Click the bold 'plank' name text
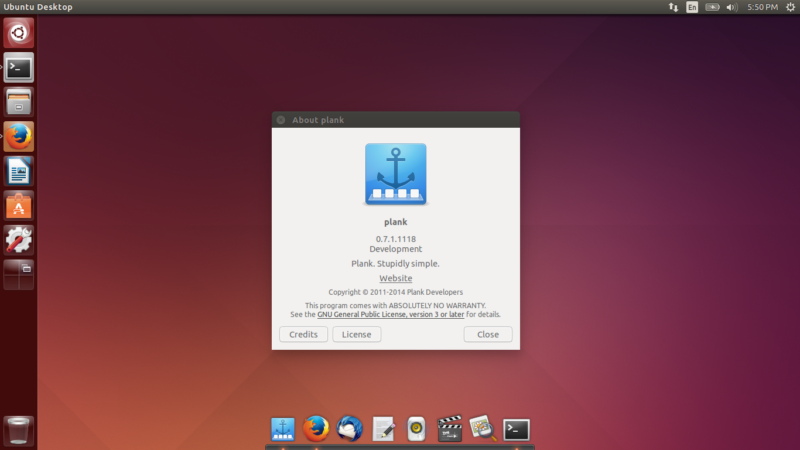Screen dimensions: 800x450 (395, 222)
